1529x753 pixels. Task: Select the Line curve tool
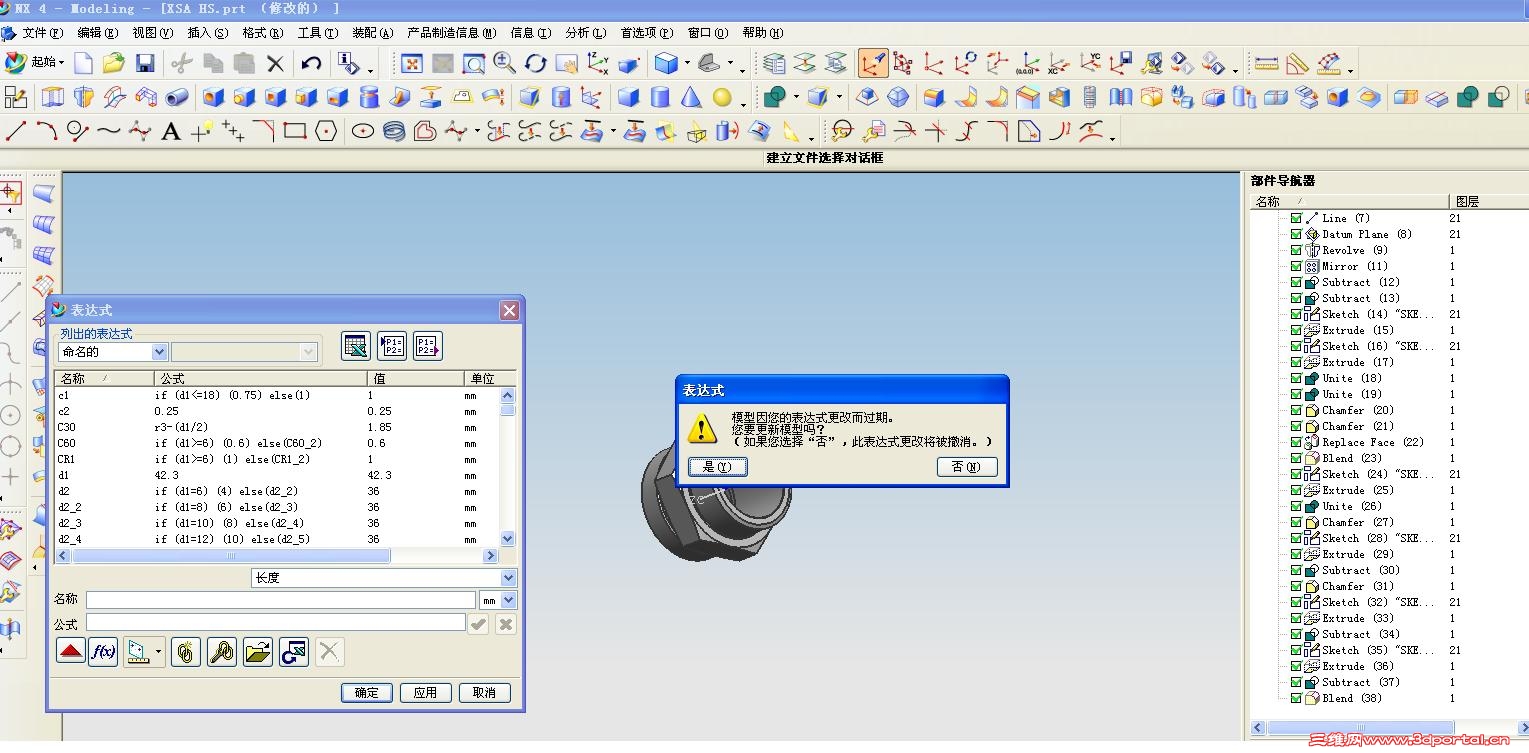coord(16,130)
